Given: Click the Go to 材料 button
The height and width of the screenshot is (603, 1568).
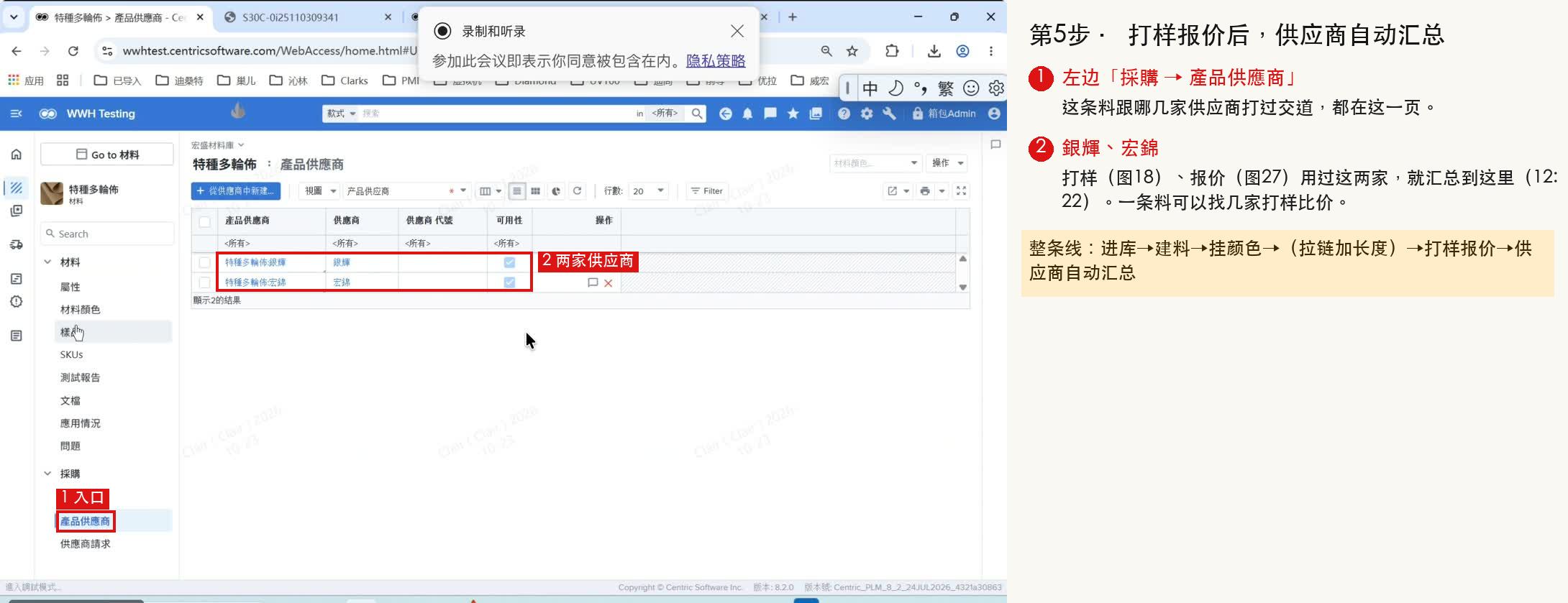Looking at the screenshot, I should (107, 155).
